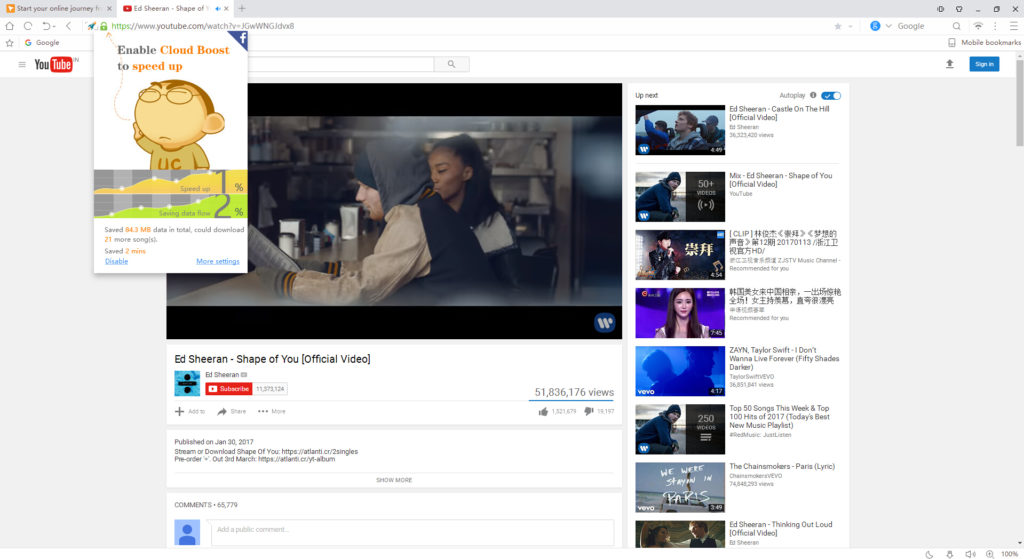The width and height of the screenshot is (1024, 559).
Task: Expand description with SHOW MORE
Action: [x=394, y=480]
